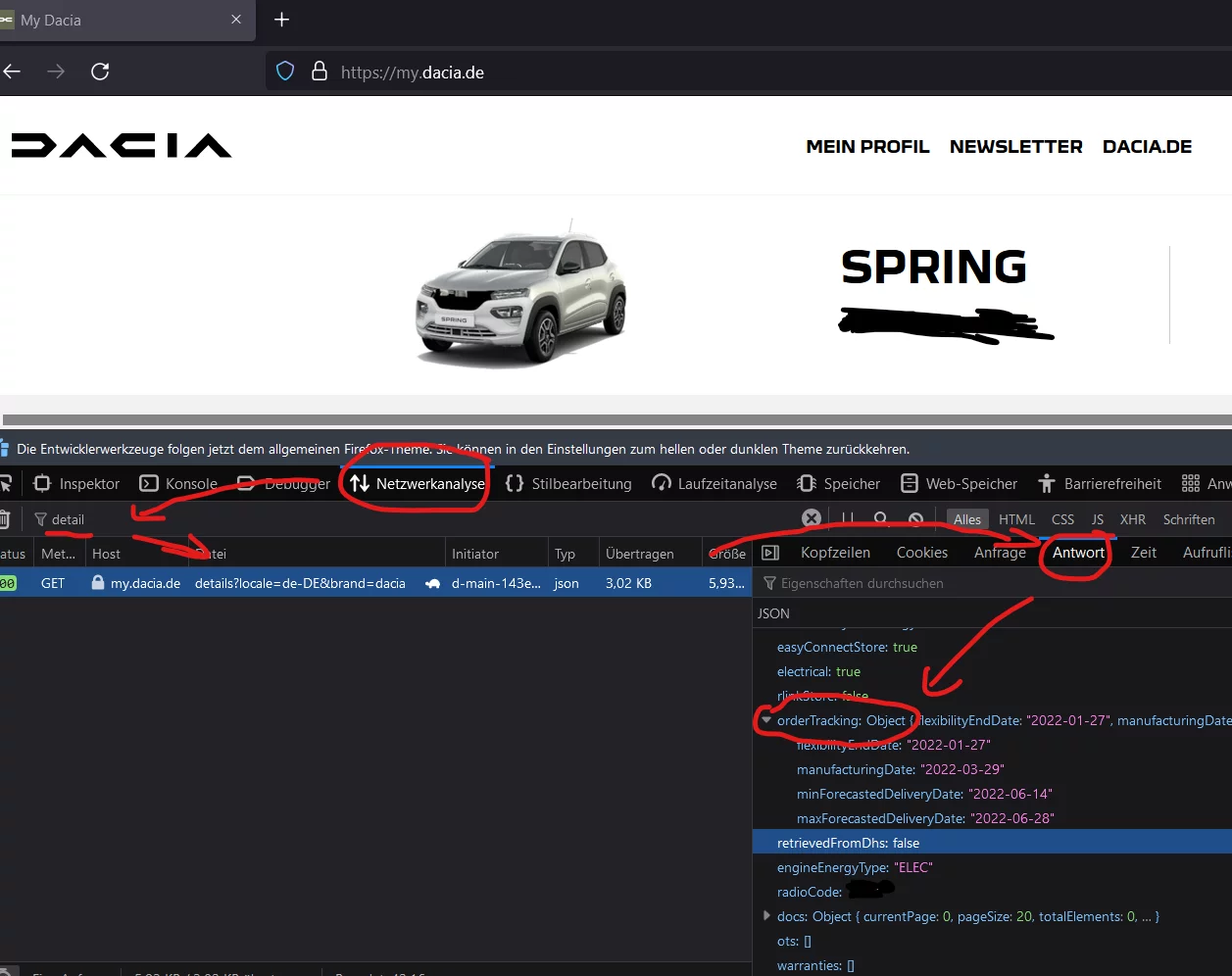1232x976 pixels.
Task: Open the Cookies details tab
Action: click(922, 553)
